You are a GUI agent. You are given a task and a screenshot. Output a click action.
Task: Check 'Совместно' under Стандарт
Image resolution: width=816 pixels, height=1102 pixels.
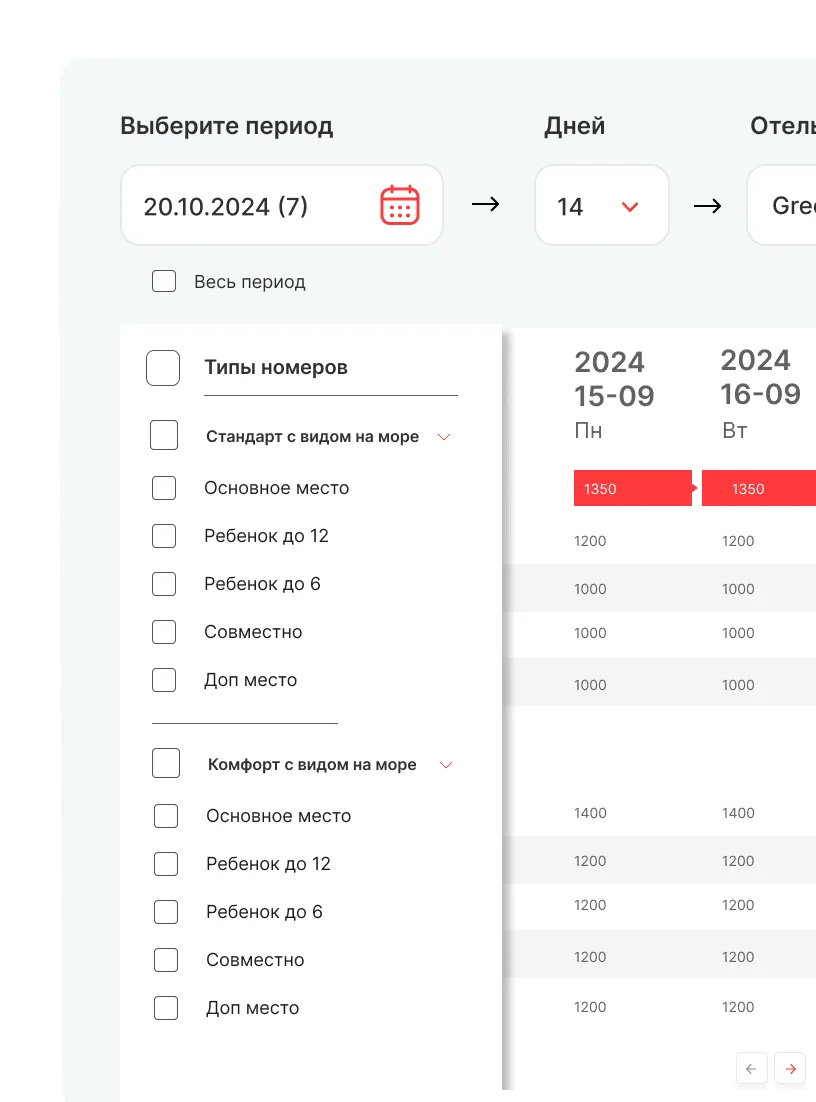[x=164, y=632]
